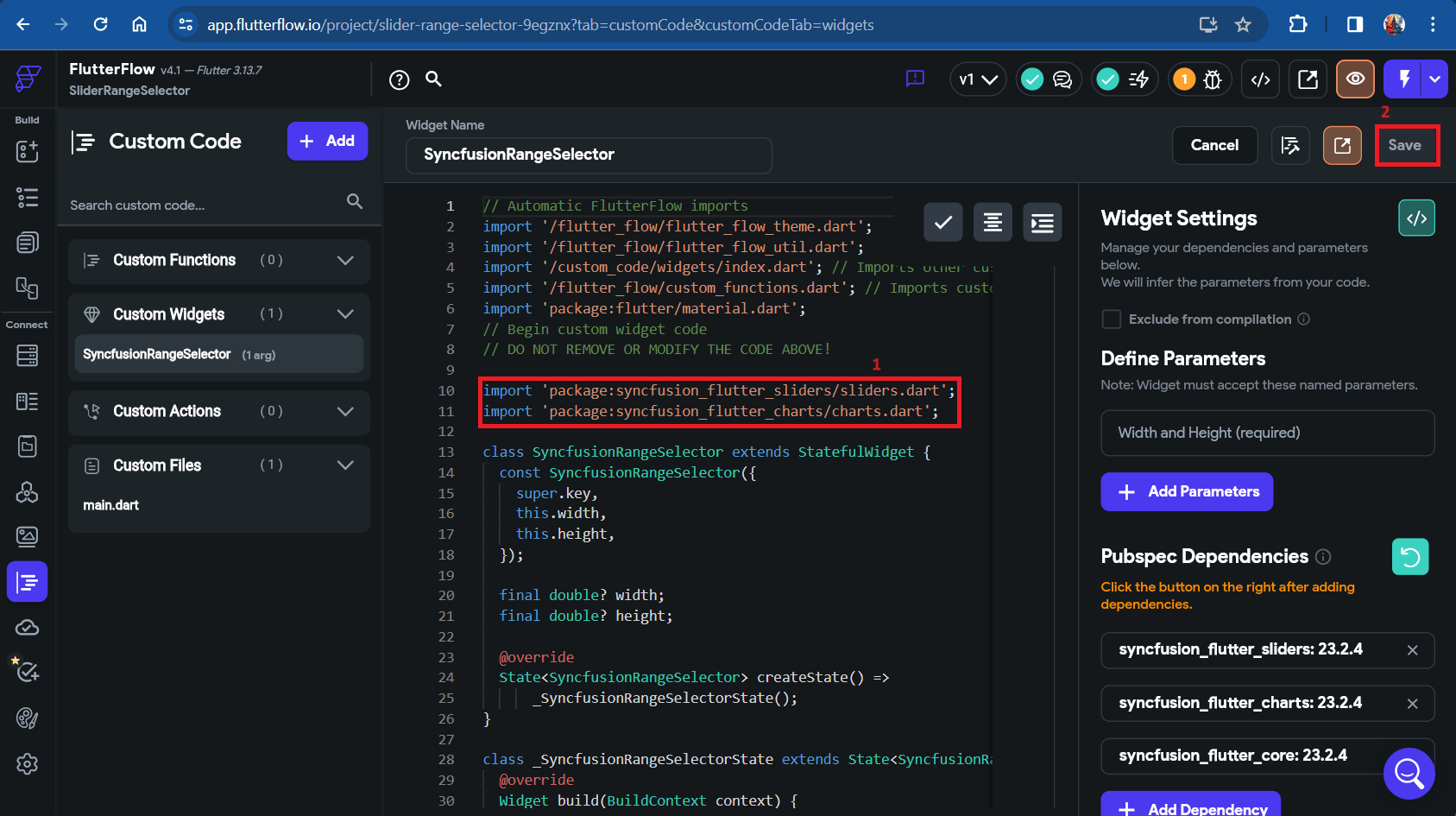
Task: Click the Add Parameters button
Action: [1187, 492]
